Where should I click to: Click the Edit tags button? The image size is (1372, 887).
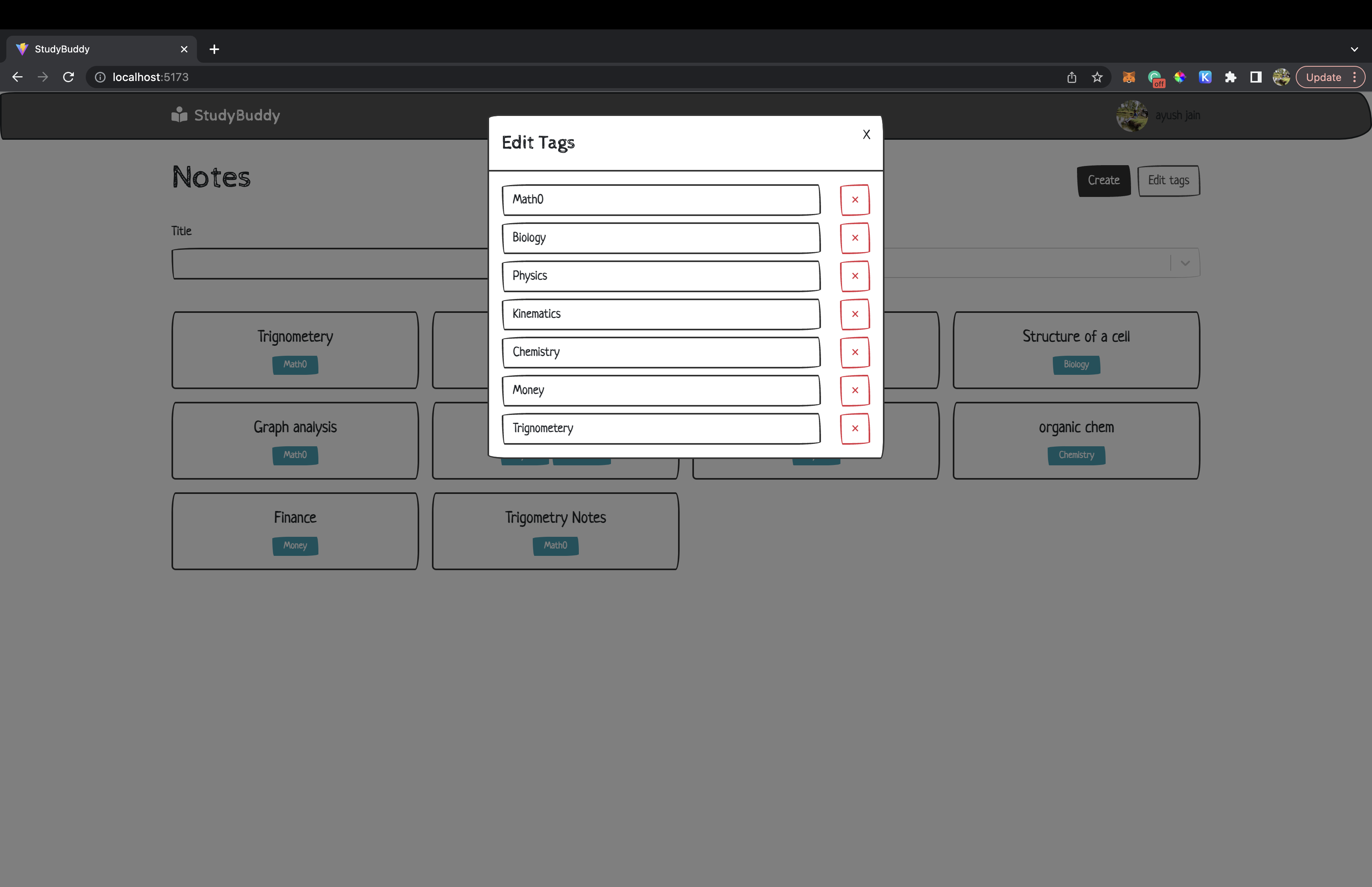(1168, 181)
